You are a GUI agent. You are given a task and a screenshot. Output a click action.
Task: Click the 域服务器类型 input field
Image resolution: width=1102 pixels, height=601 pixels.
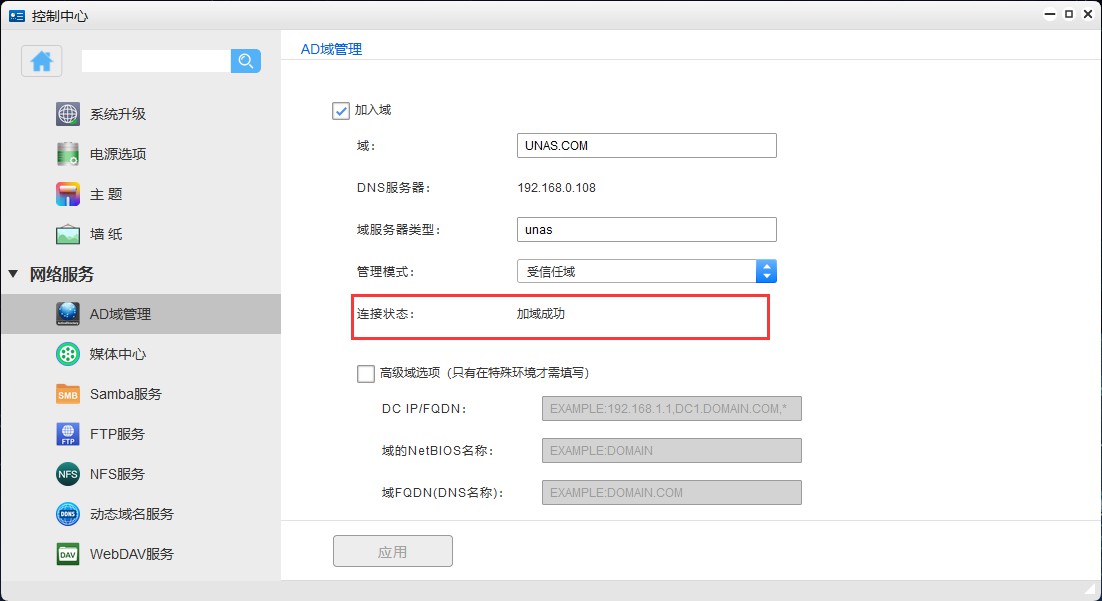pos(646,229)
